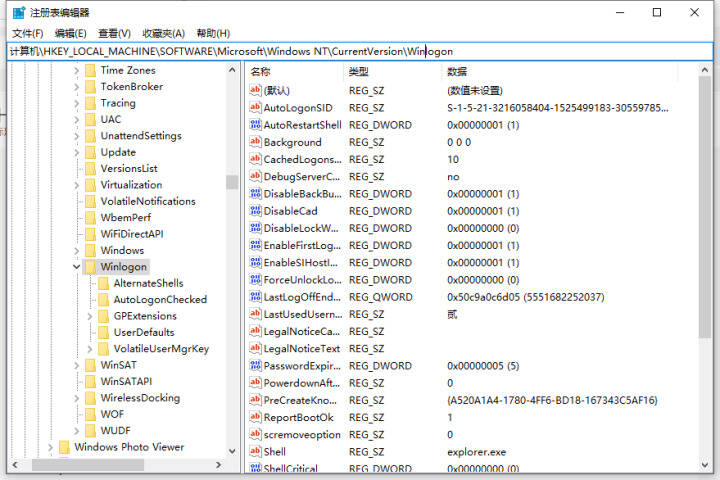This screenshot has width=720, height=480.
Task: Open the 文件(F) menu
Action: click(28, 33)
